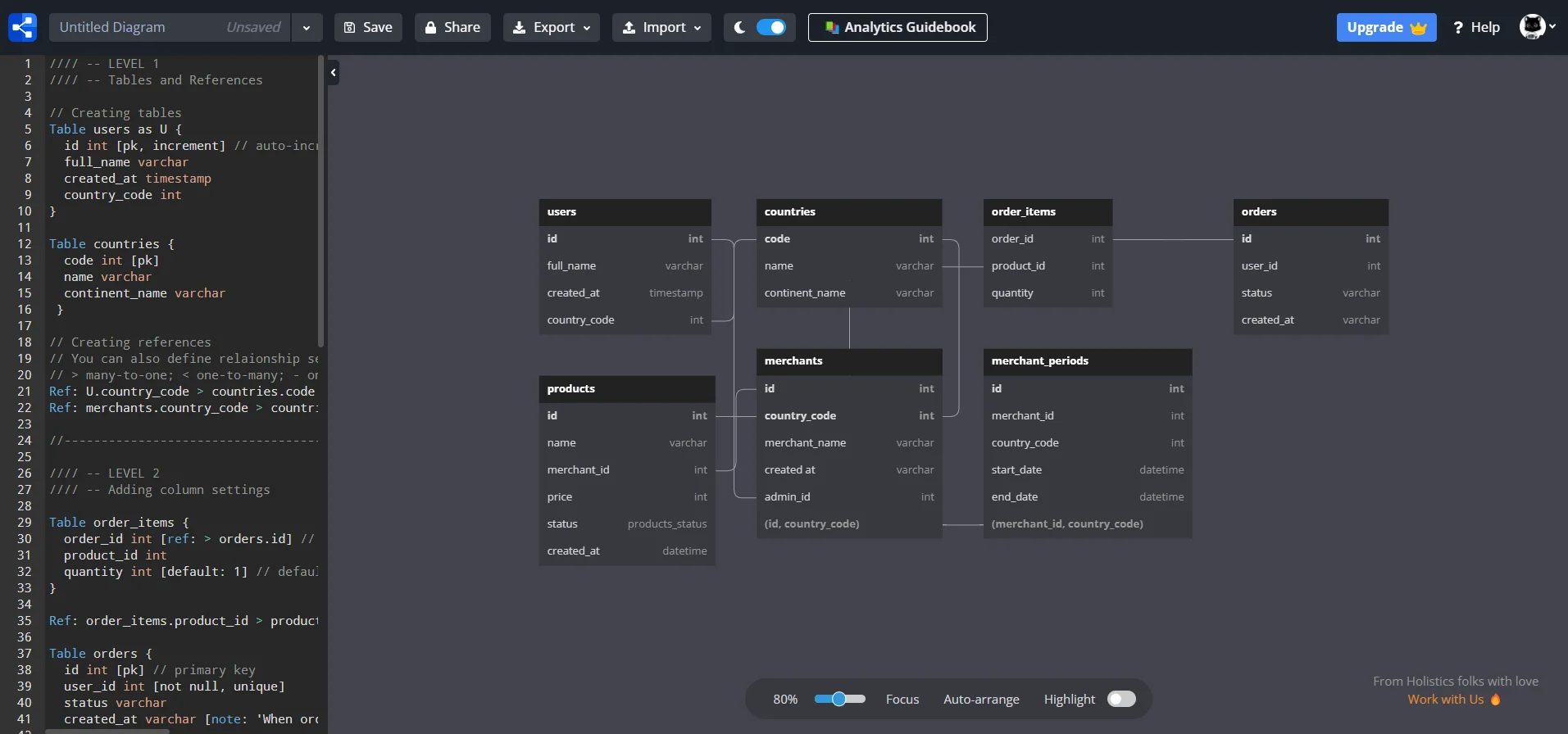Click continent_name column in countries table
Viewport: 1568px width, 734px height.
coord(849,292)
